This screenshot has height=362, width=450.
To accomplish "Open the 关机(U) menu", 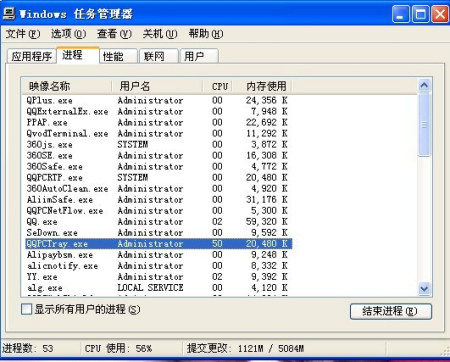I will 160,34.
